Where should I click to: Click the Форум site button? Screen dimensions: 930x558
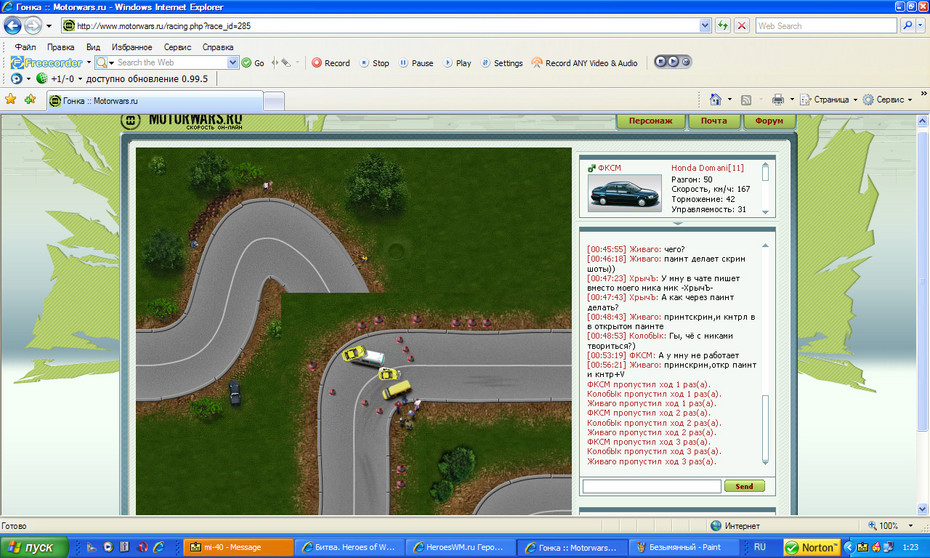pos(769,121)
